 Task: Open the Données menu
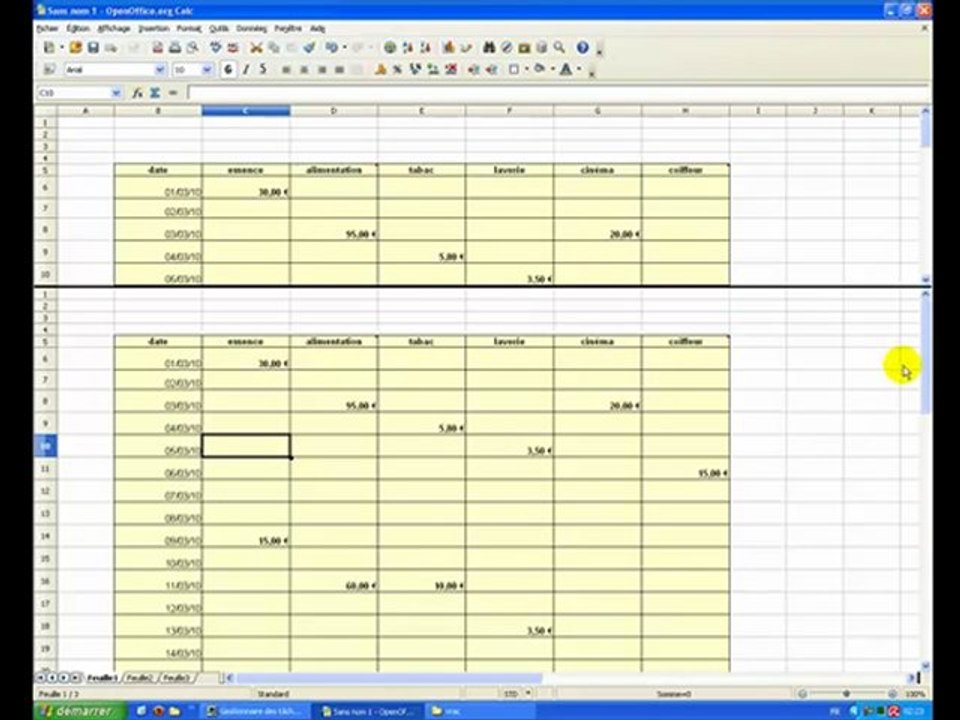point(251,28)
